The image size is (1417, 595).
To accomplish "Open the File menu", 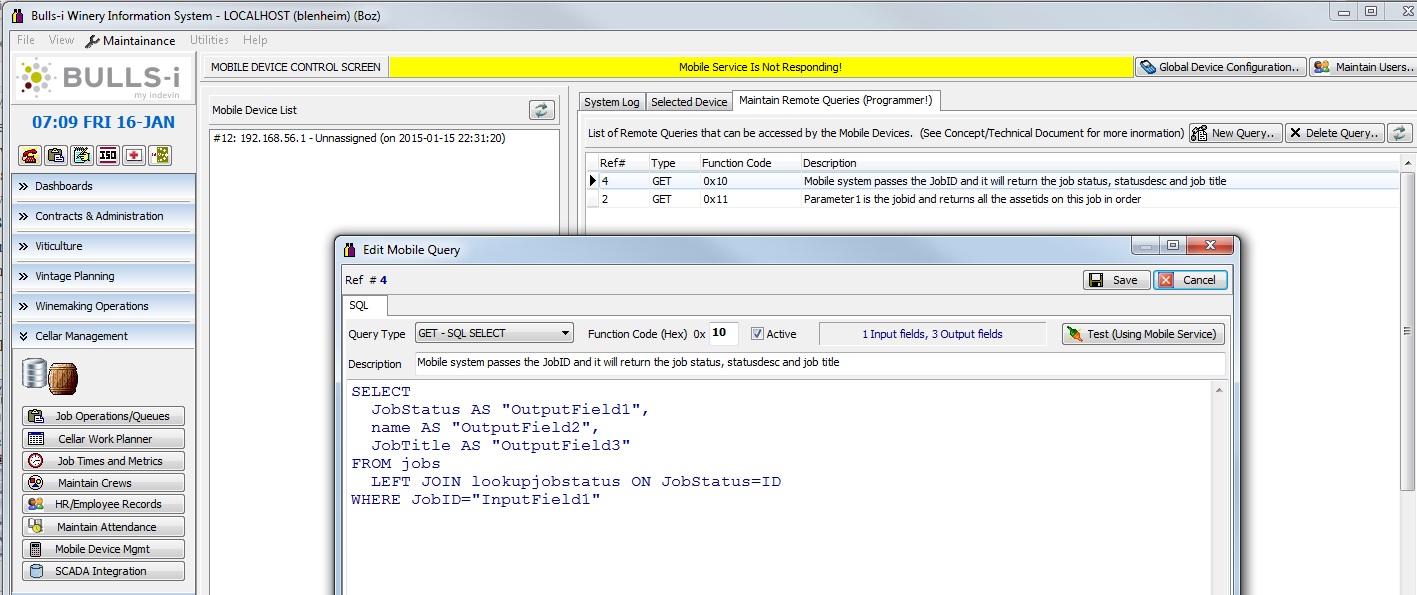I will coord(26,40).
